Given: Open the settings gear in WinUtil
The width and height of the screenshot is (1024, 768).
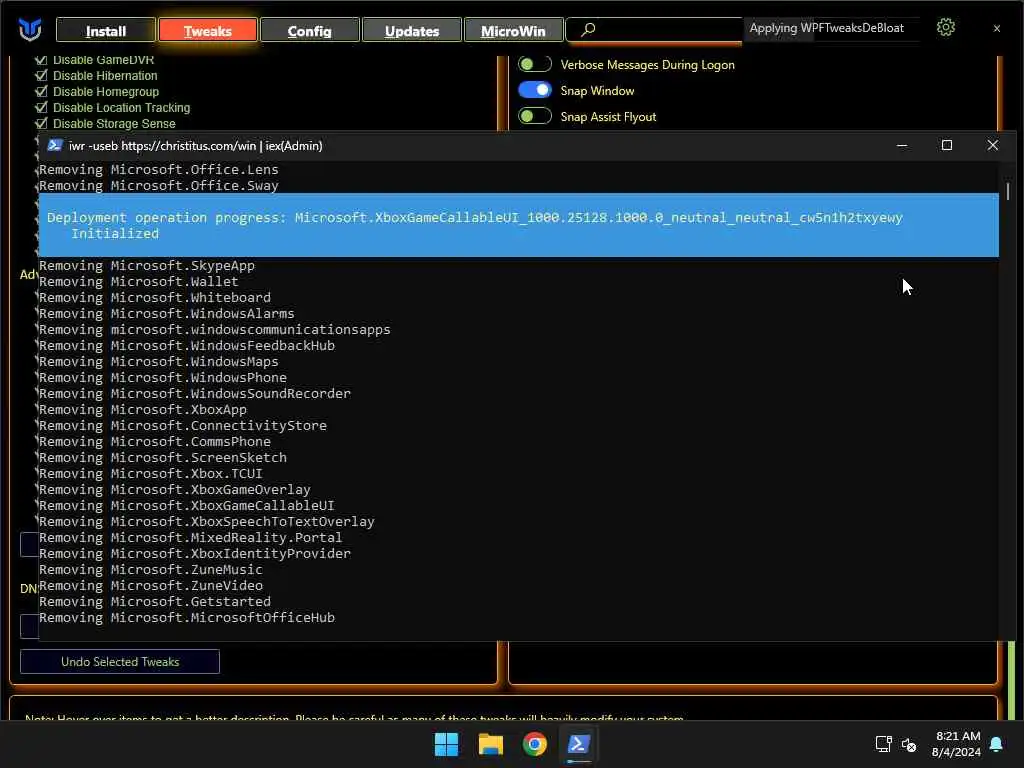Looking at the screenshot, I should click(x=946, y=27).
